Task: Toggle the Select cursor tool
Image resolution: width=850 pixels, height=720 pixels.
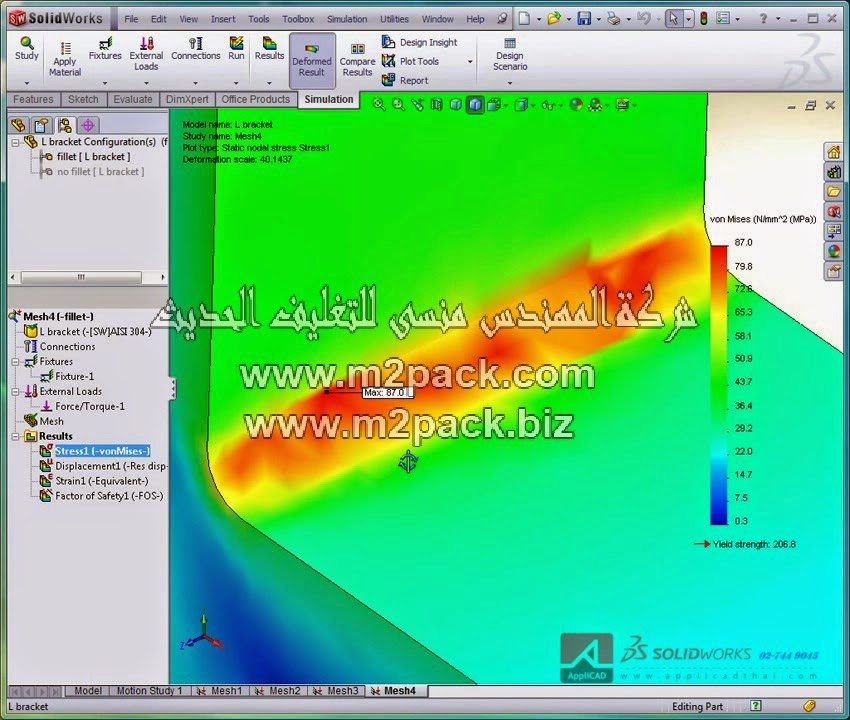Action: (673, 19)
